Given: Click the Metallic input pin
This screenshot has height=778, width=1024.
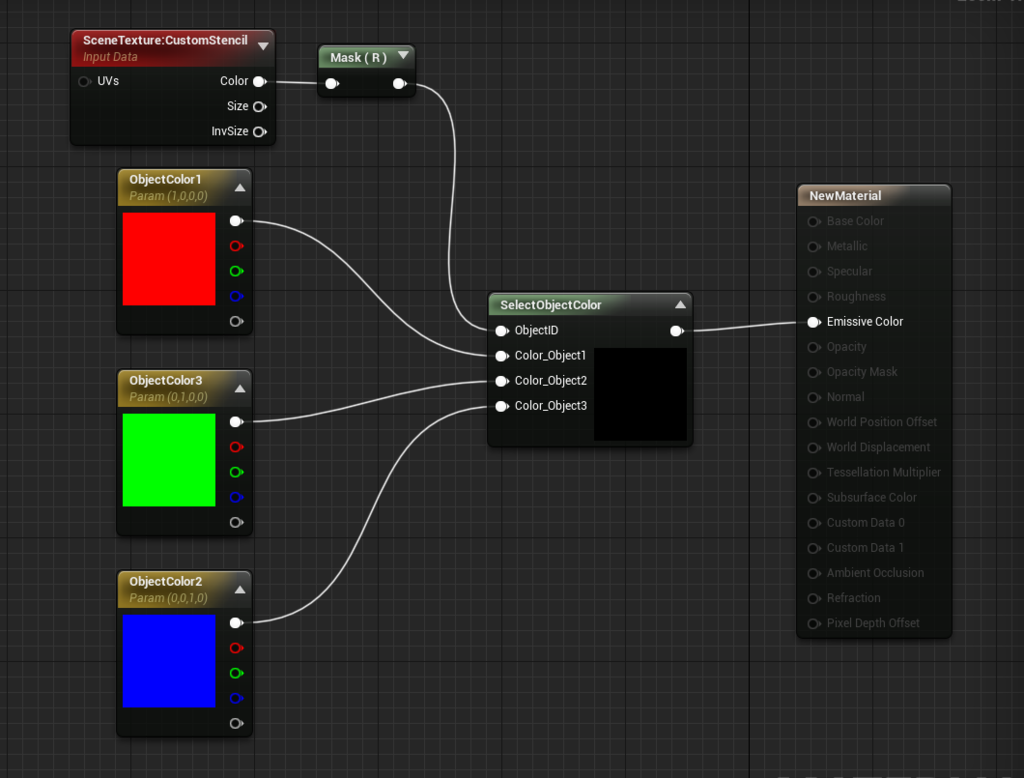Looking at the screenshot, I should tap(814, 247).
